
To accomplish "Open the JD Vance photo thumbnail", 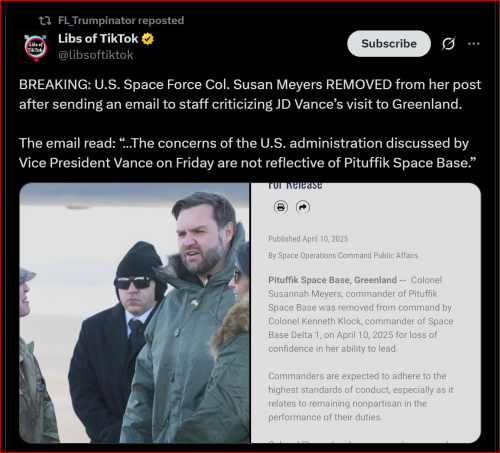I will point(134,313).
